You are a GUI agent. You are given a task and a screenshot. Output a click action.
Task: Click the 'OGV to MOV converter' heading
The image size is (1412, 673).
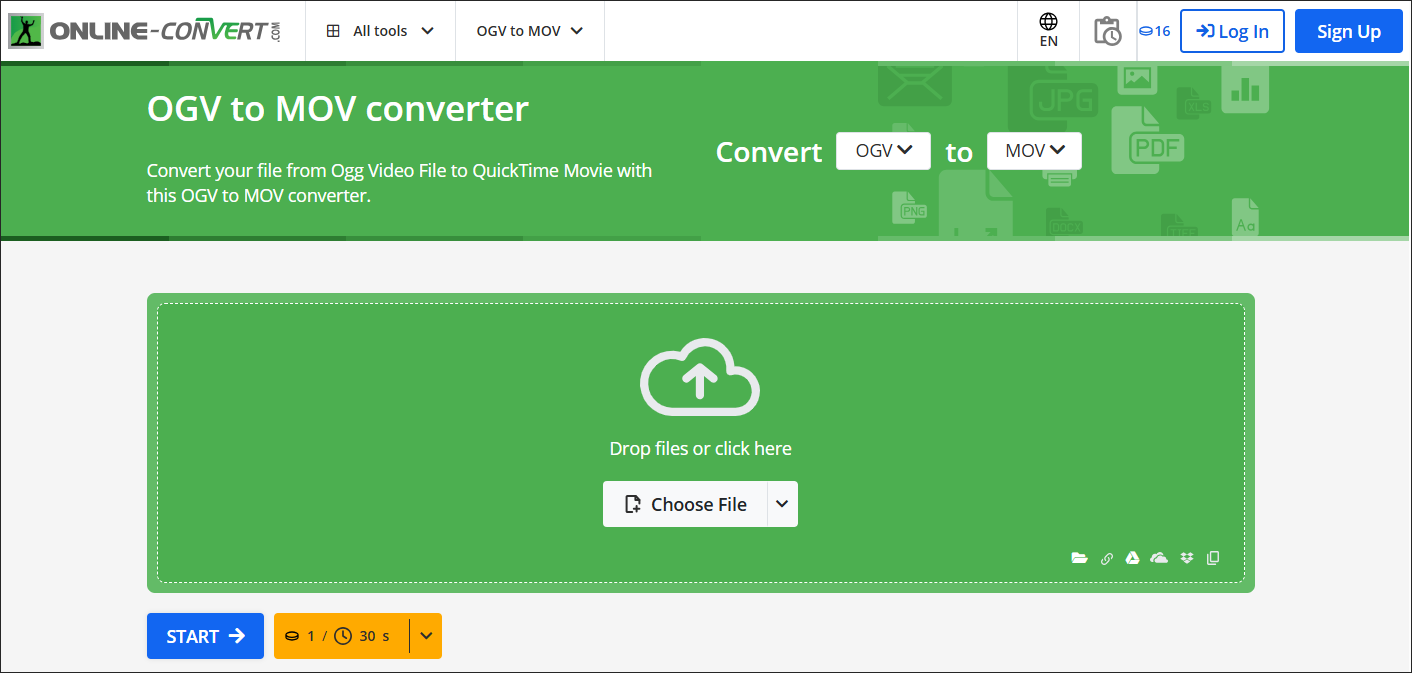click(x=338, y=108)
